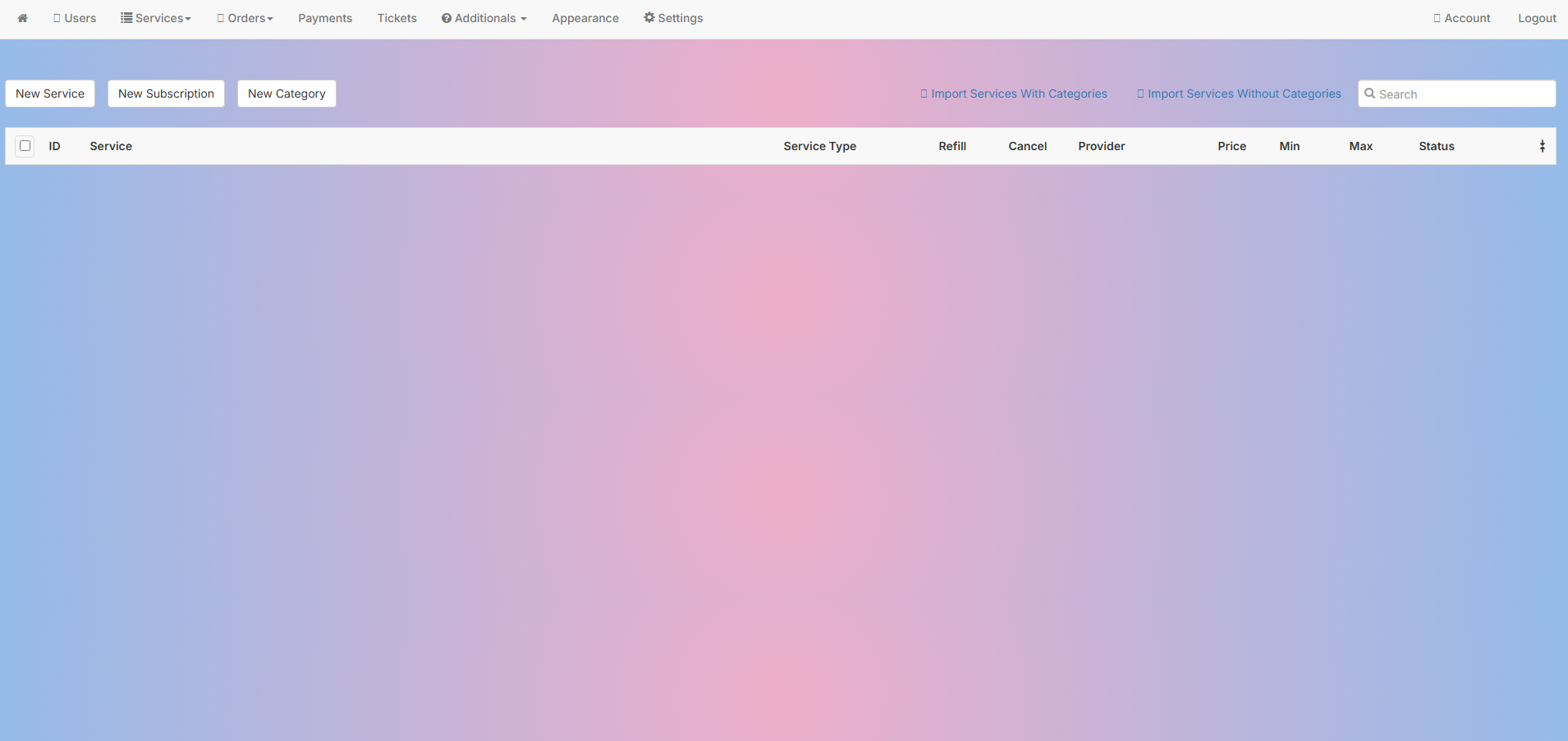Open the Tickets page

tap(397, 18)
